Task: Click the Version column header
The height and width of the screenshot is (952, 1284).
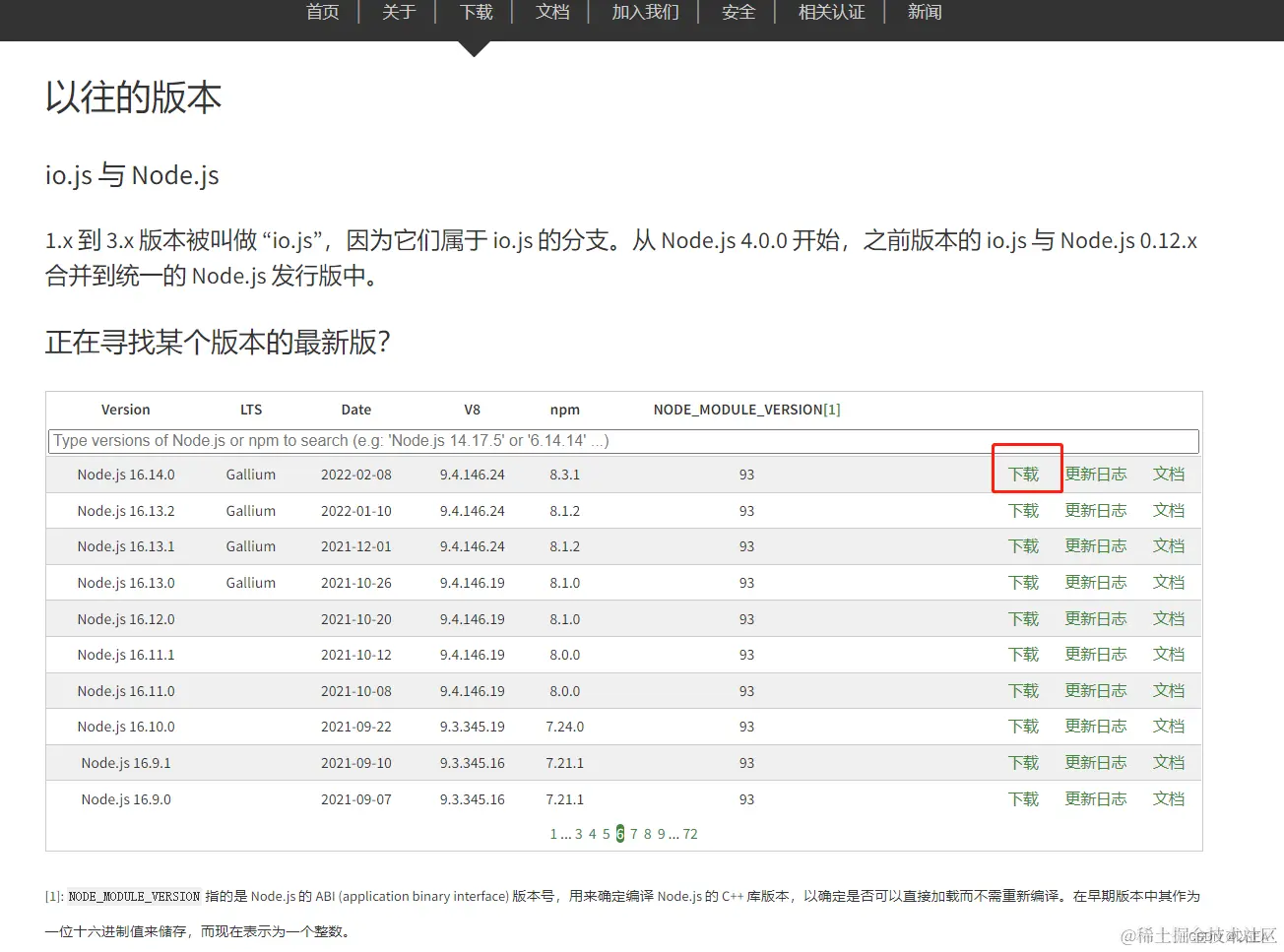Action: [126, 410]
